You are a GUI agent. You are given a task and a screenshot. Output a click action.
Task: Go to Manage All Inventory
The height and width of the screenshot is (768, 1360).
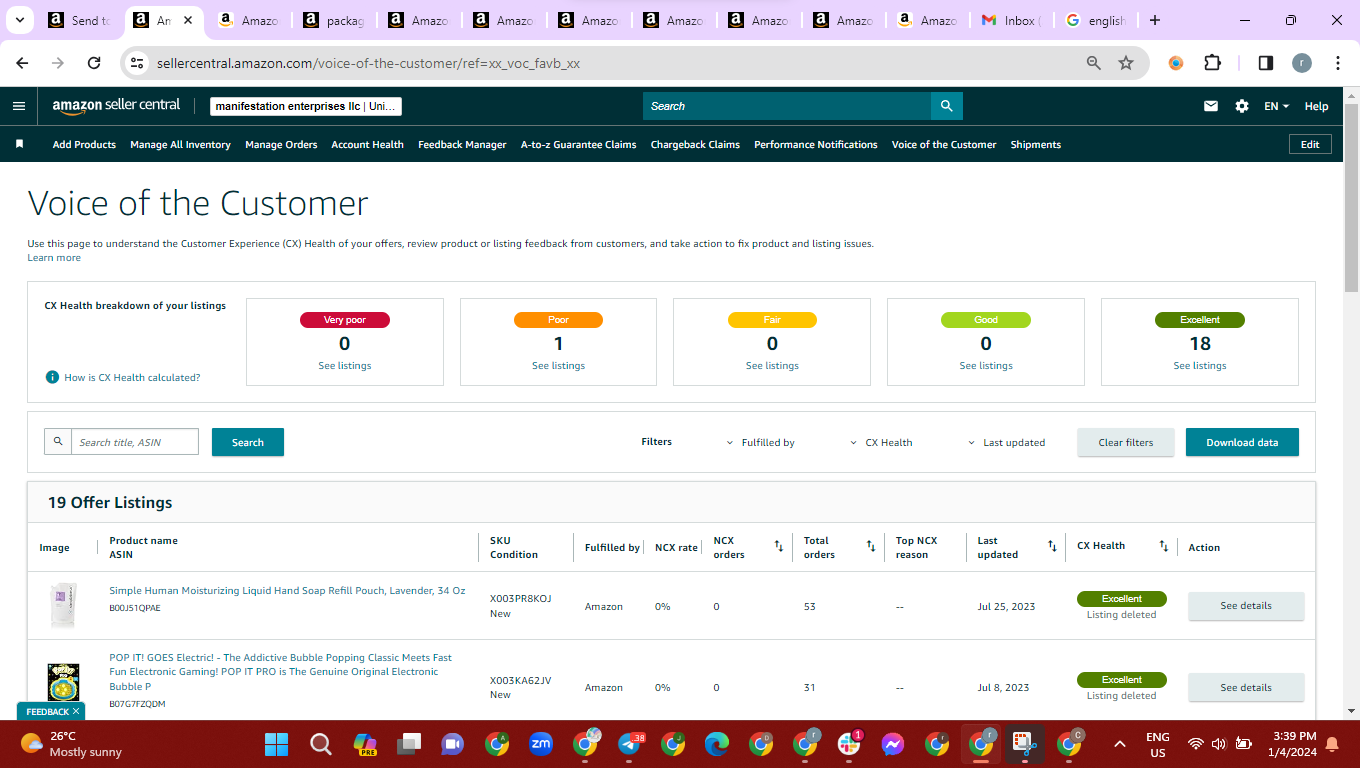[180, 144]
